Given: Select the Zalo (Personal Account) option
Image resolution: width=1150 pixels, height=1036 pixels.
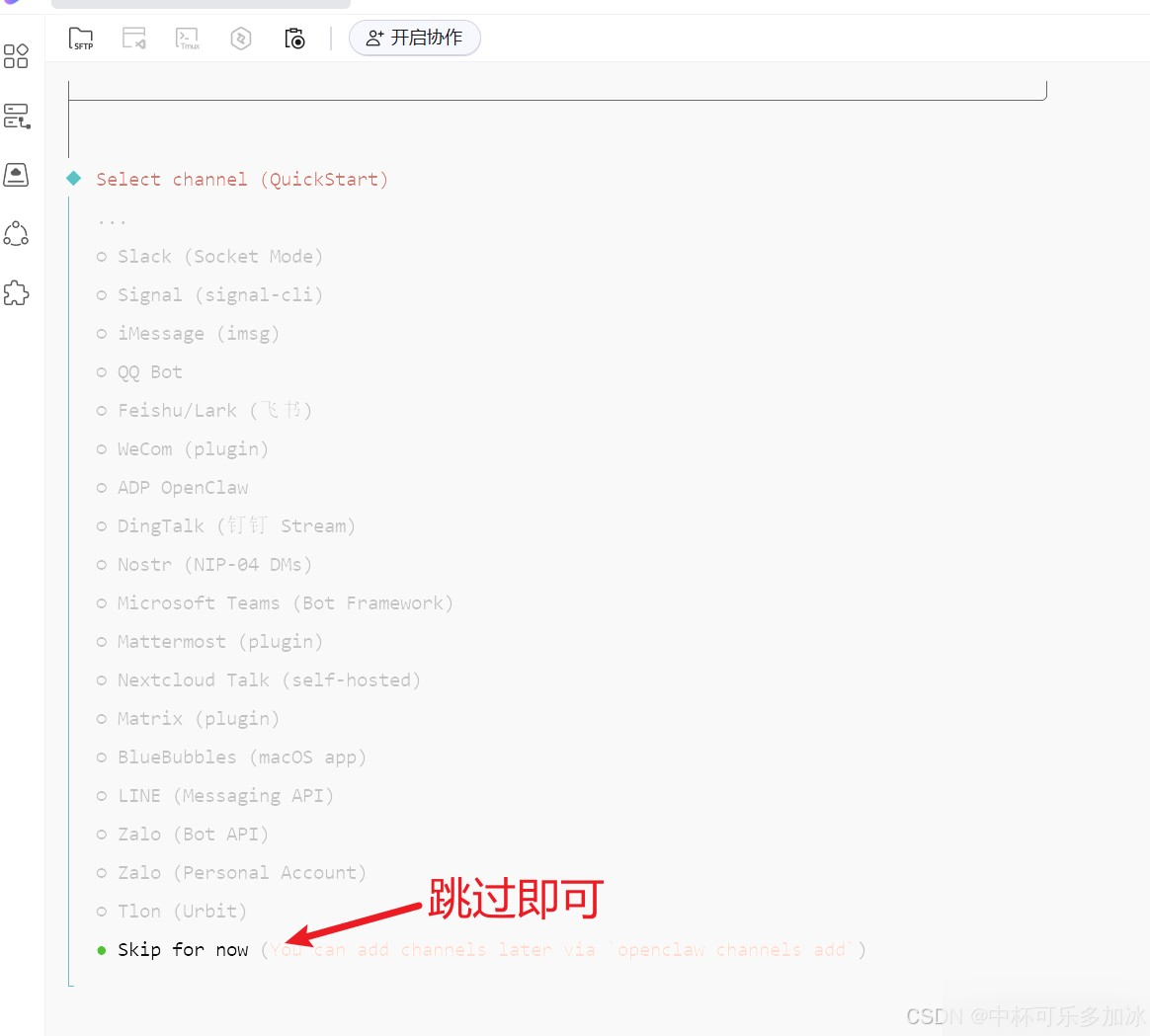Looking at the screenshot, I should click(231, 872).
